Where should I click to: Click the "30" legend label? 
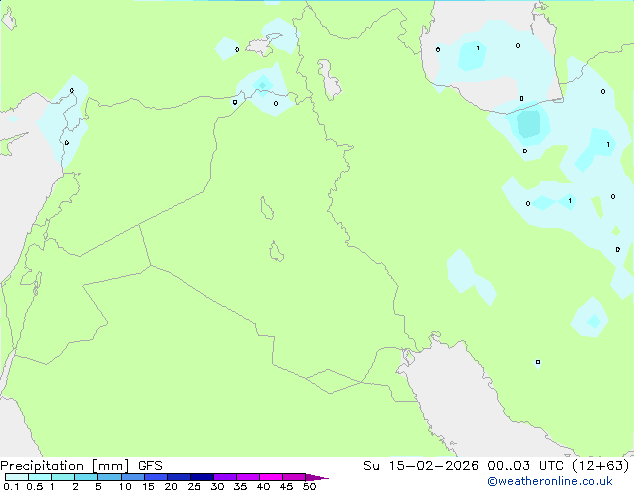point(217,486)
